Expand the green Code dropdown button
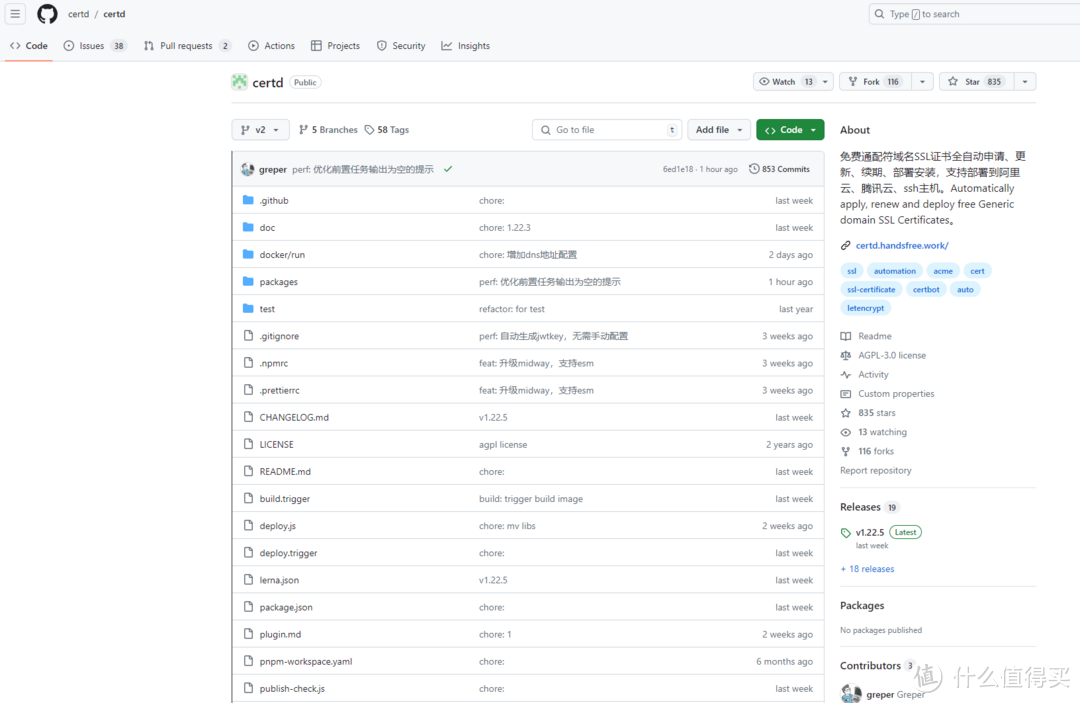The height and width of the screenshot is (703, 1080). pyautogui.click(x=790, y=130)
